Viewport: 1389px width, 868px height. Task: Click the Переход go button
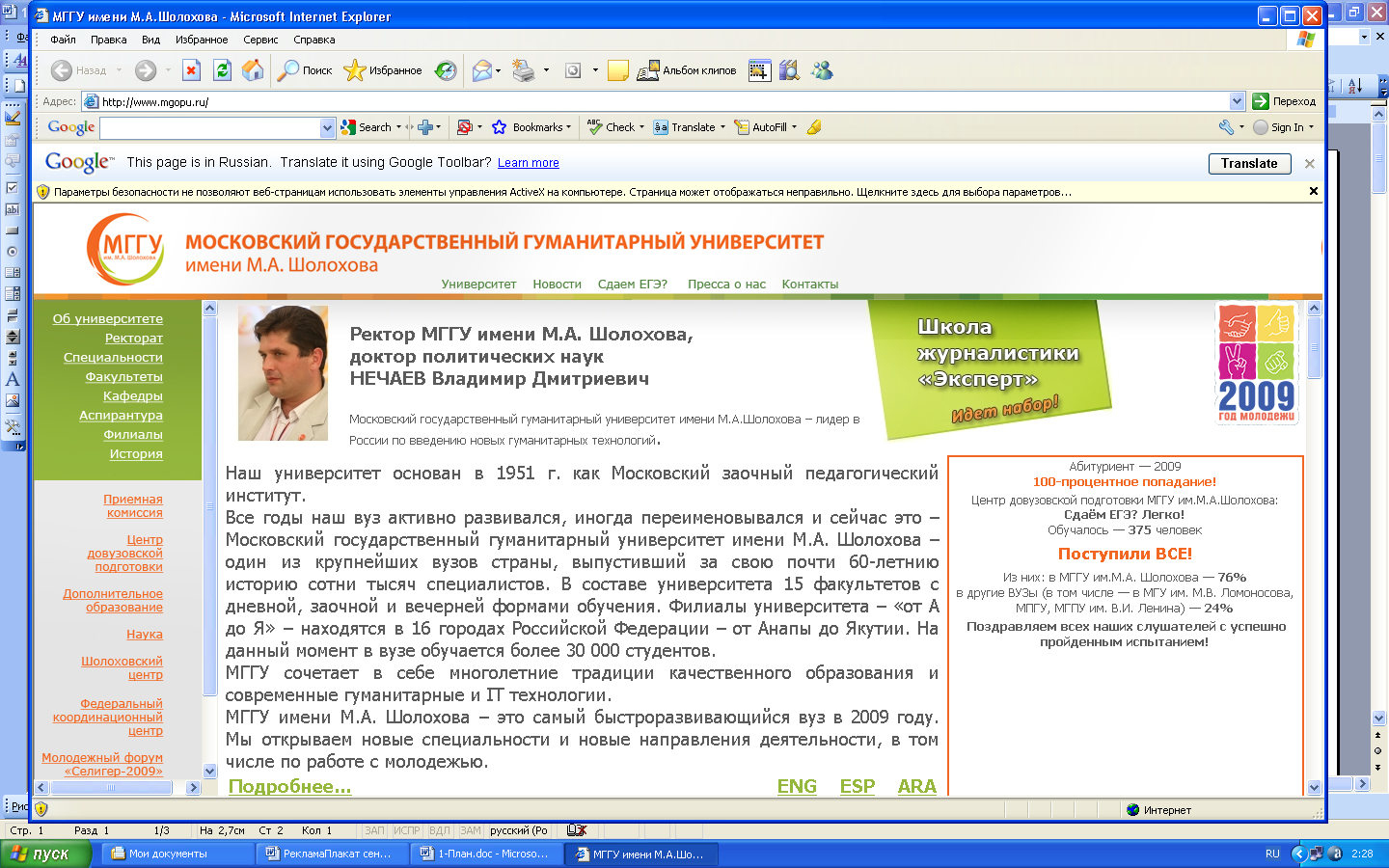[x=1284, y=101]
